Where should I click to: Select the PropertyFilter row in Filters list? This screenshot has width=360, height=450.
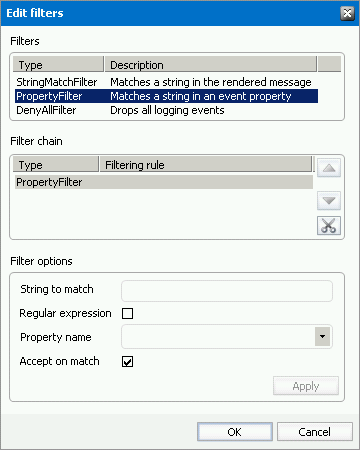[166, 96]
